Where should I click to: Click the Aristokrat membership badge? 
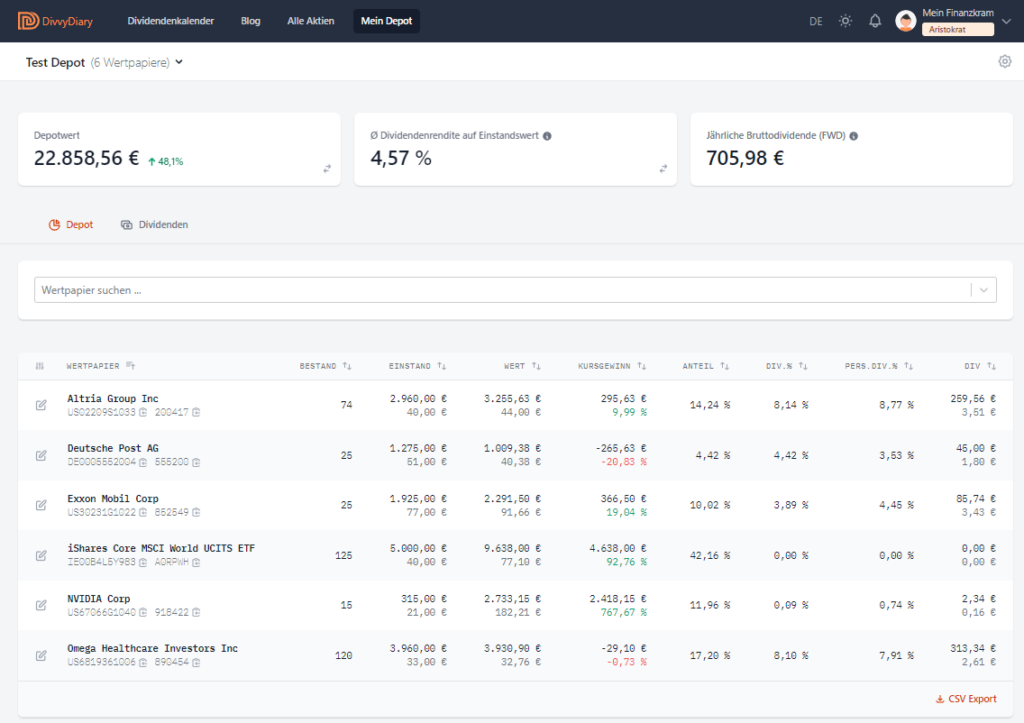click(957, 29)
